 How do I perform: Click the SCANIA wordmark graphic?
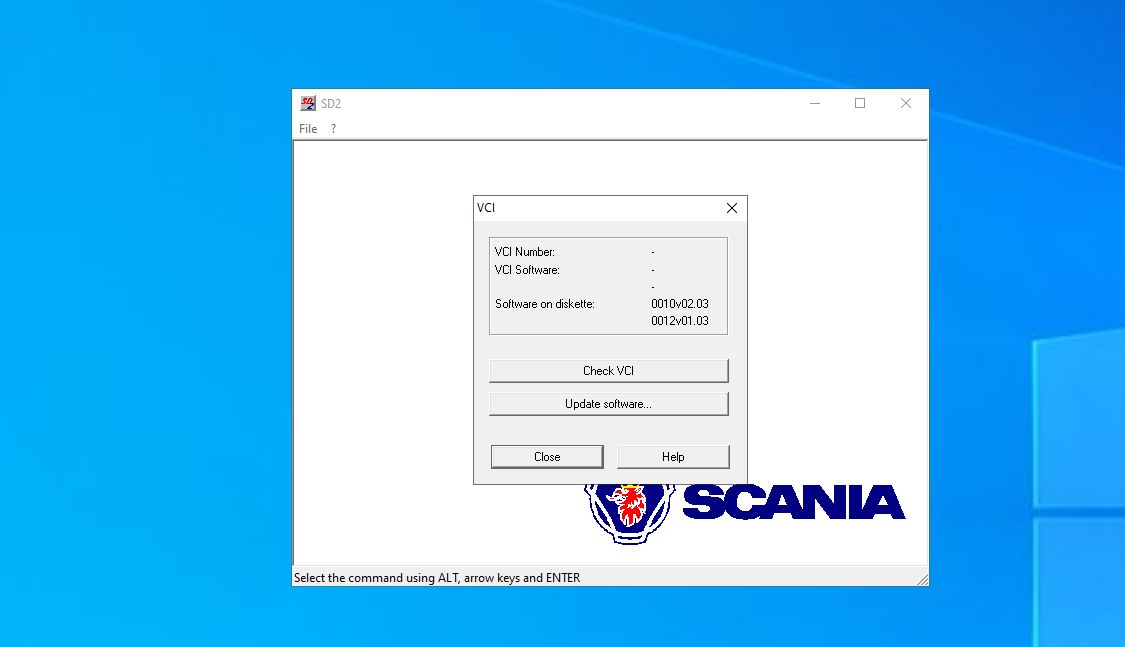pyautogui.click(x=795, y=503)
